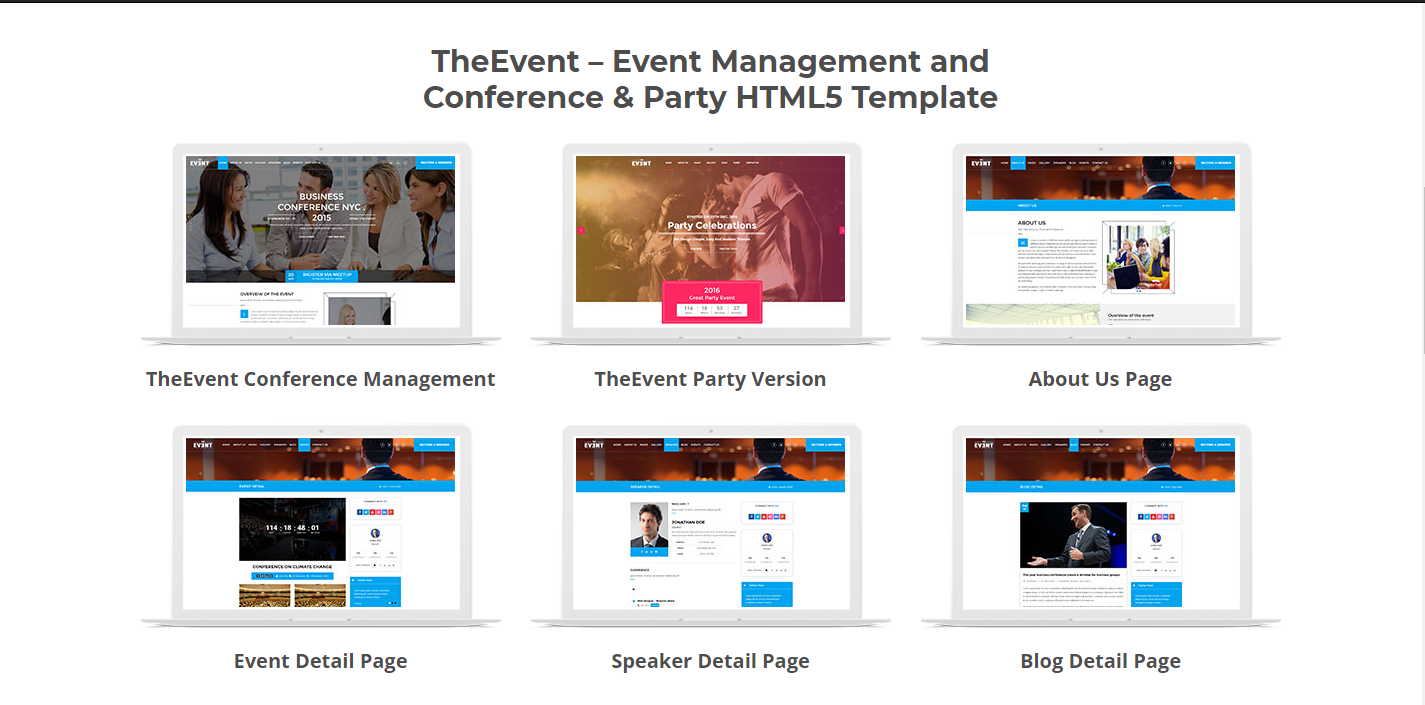
Task: Open the 'Event Detail Page' caption link
Action: 320,661
